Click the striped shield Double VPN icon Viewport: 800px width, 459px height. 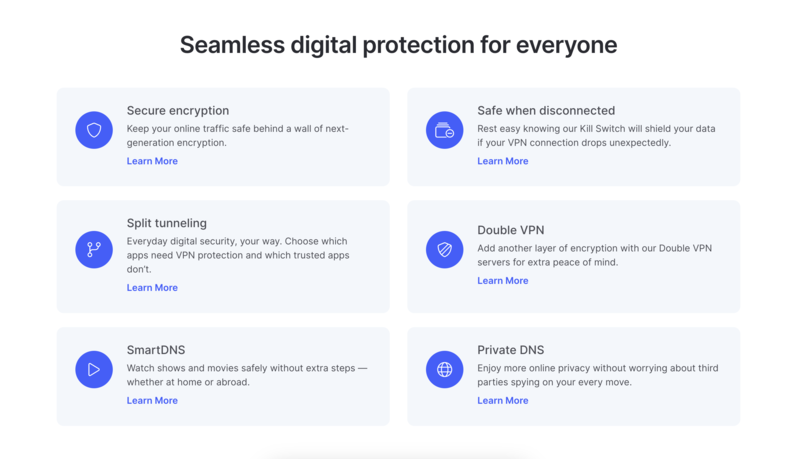(x=444, y=249)
